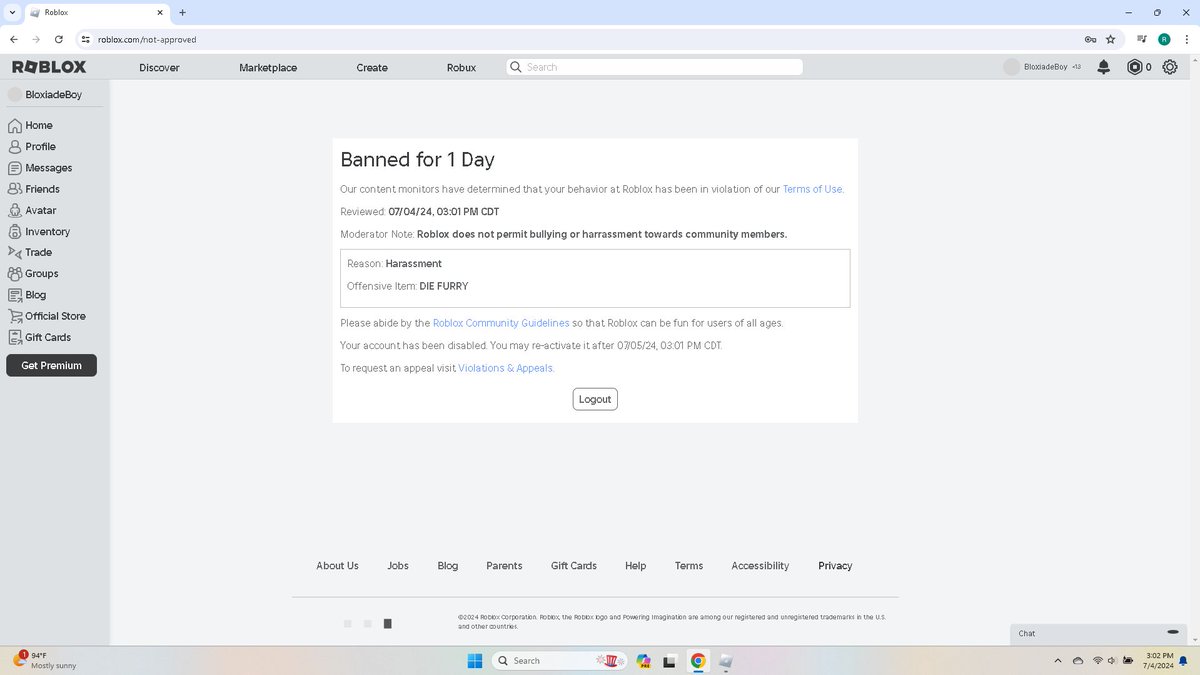Click the Get Premium button
Screen dimensions: 1200x675
(51, 365)
